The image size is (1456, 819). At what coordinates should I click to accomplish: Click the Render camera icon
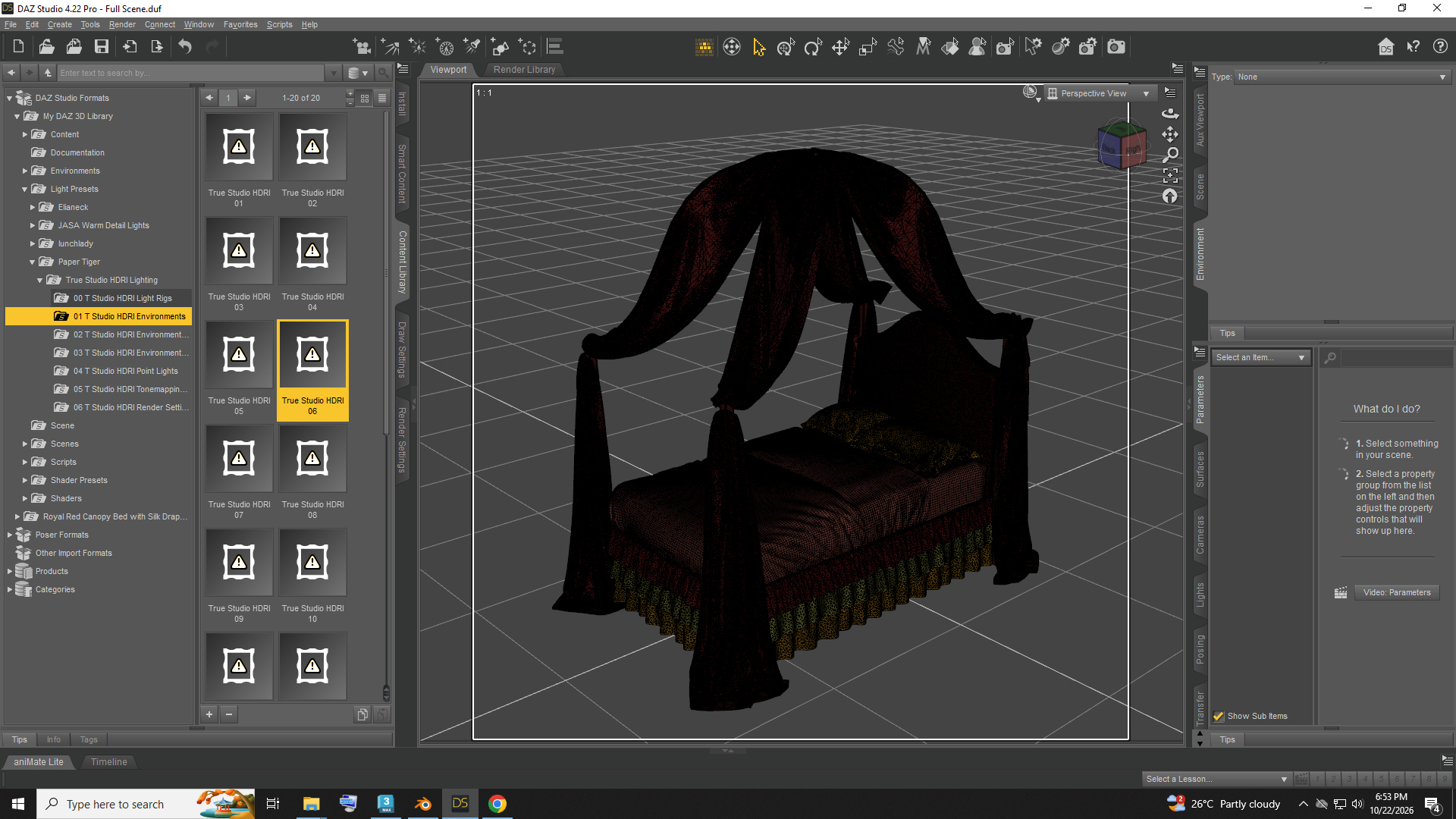[1116, 47]
